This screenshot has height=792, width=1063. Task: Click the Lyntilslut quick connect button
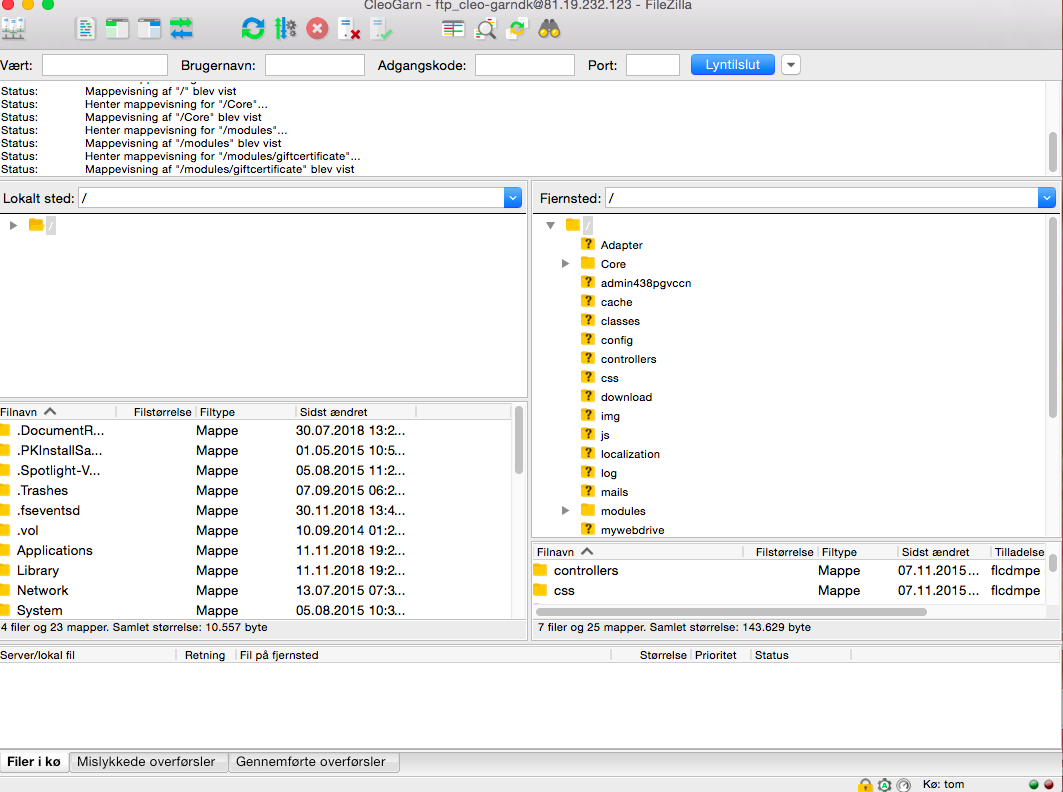click(x=733, y=65)
